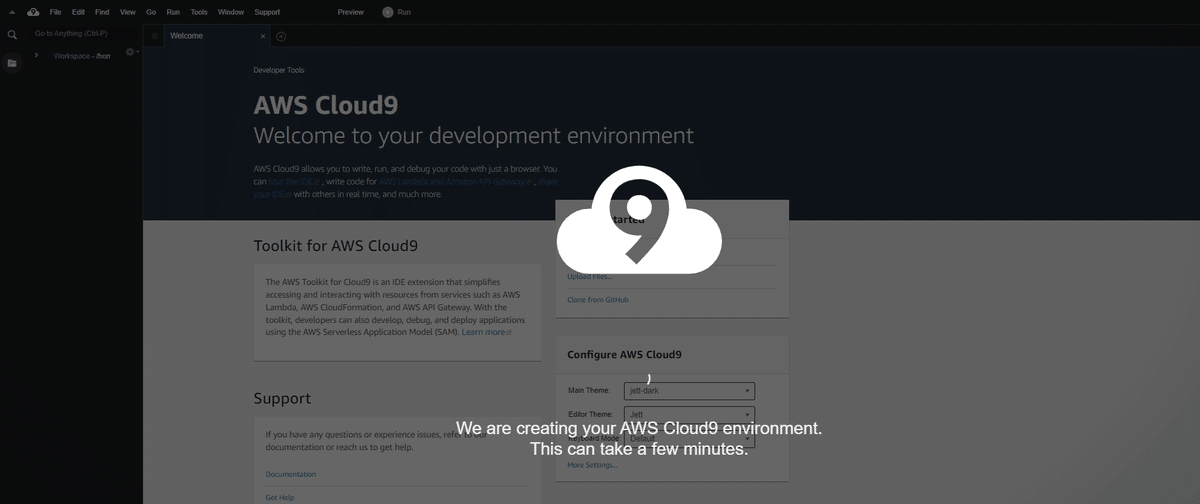1200x504 pixels.
Task: Click the Toolkit for AWS Cloud9 heading
Action: [x=336, y=245]
